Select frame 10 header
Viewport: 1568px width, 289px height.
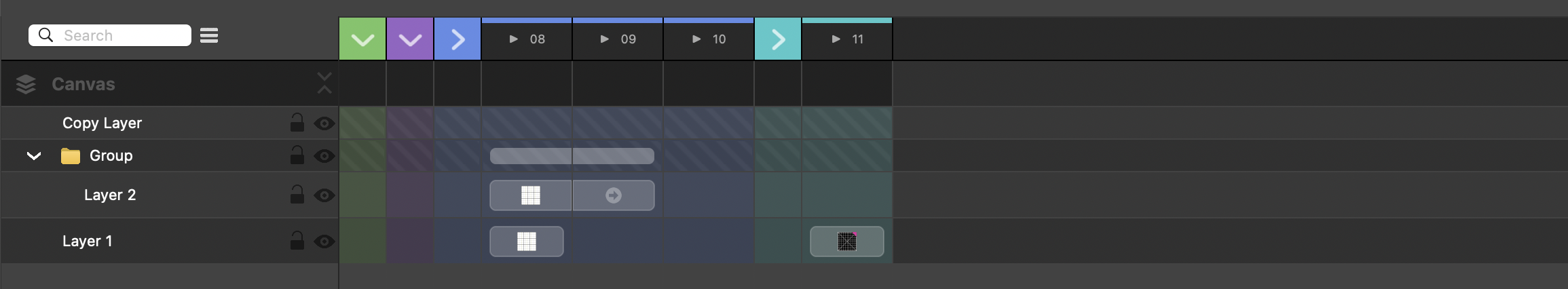coord(719,39)
